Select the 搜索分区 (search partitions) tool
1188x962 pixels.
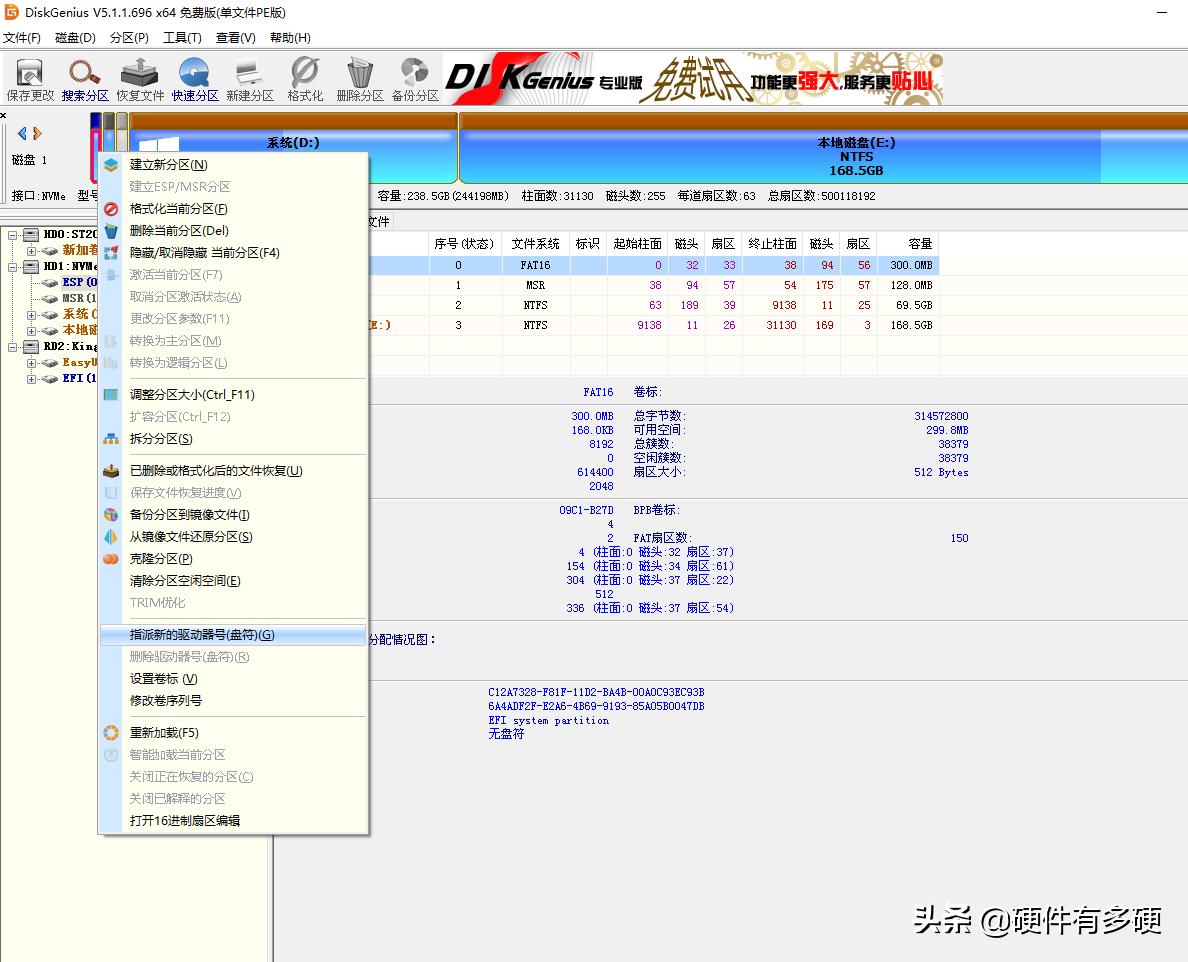coord(85,78)
